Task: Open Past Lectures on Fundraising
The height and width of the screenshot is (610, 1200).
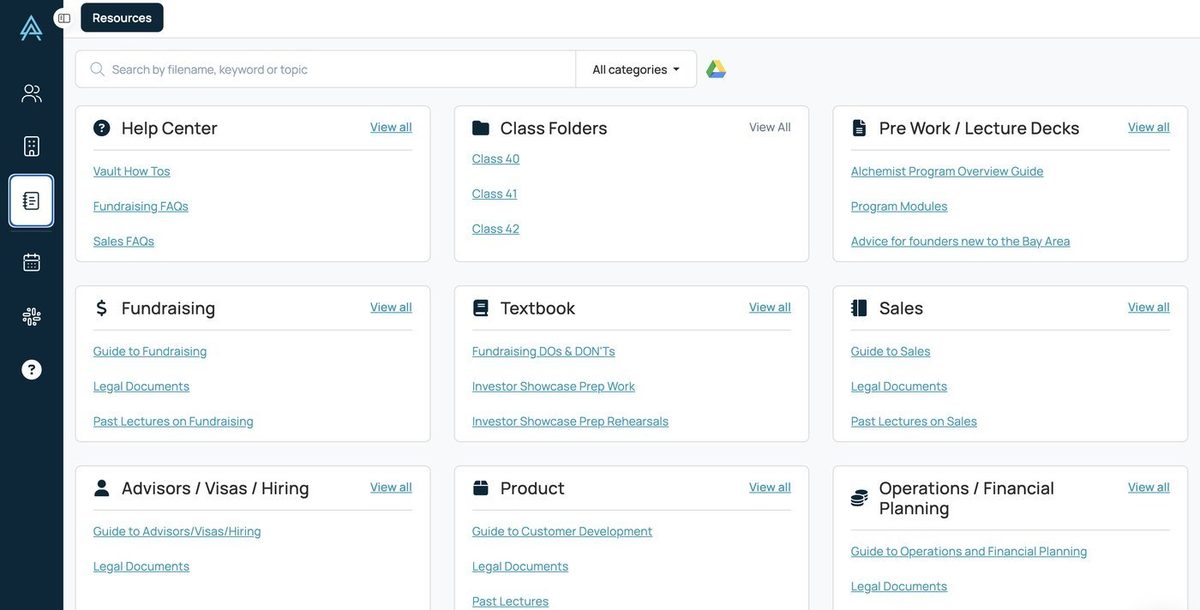Action: (x=173, y=421)
